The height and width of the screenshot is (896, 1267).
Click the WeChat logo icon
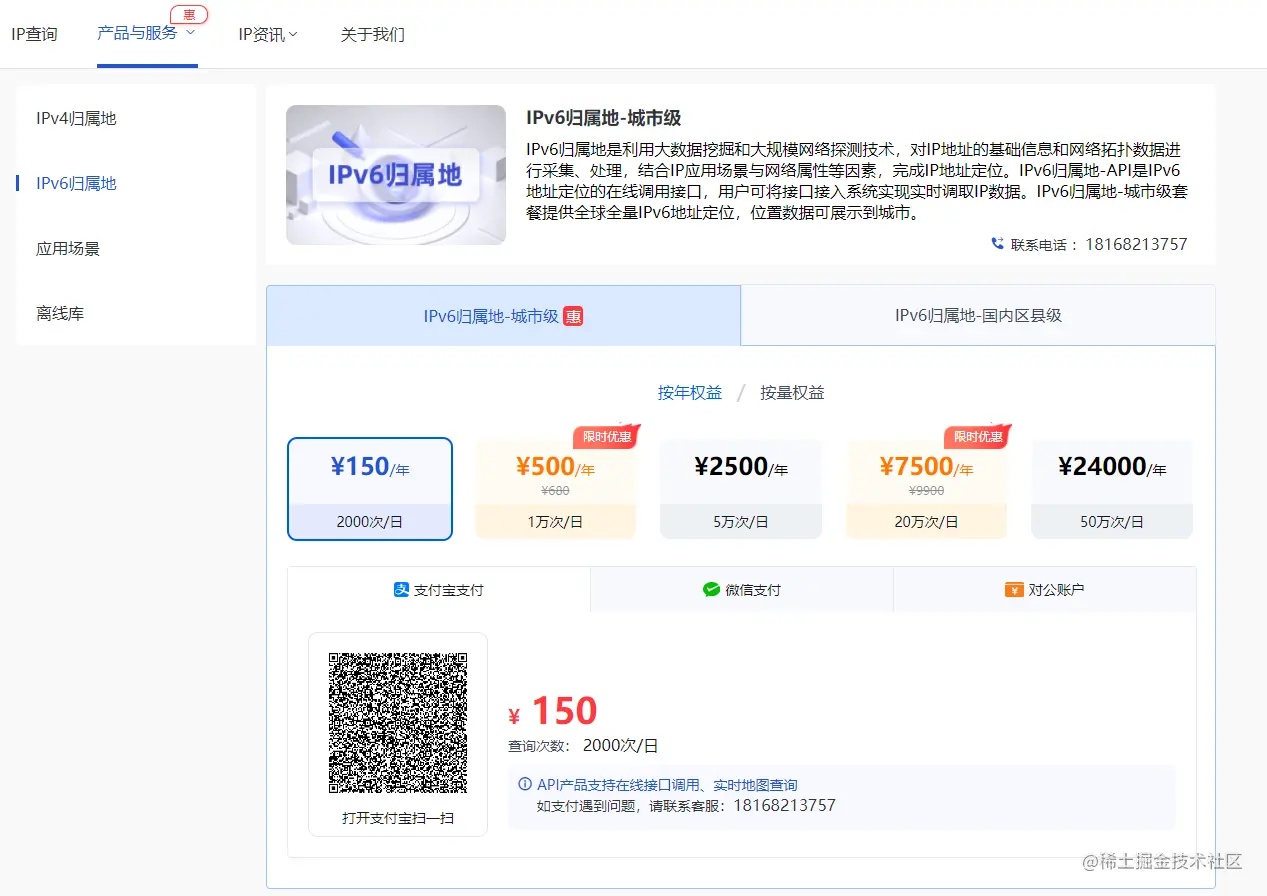click(x=711, y=590)
